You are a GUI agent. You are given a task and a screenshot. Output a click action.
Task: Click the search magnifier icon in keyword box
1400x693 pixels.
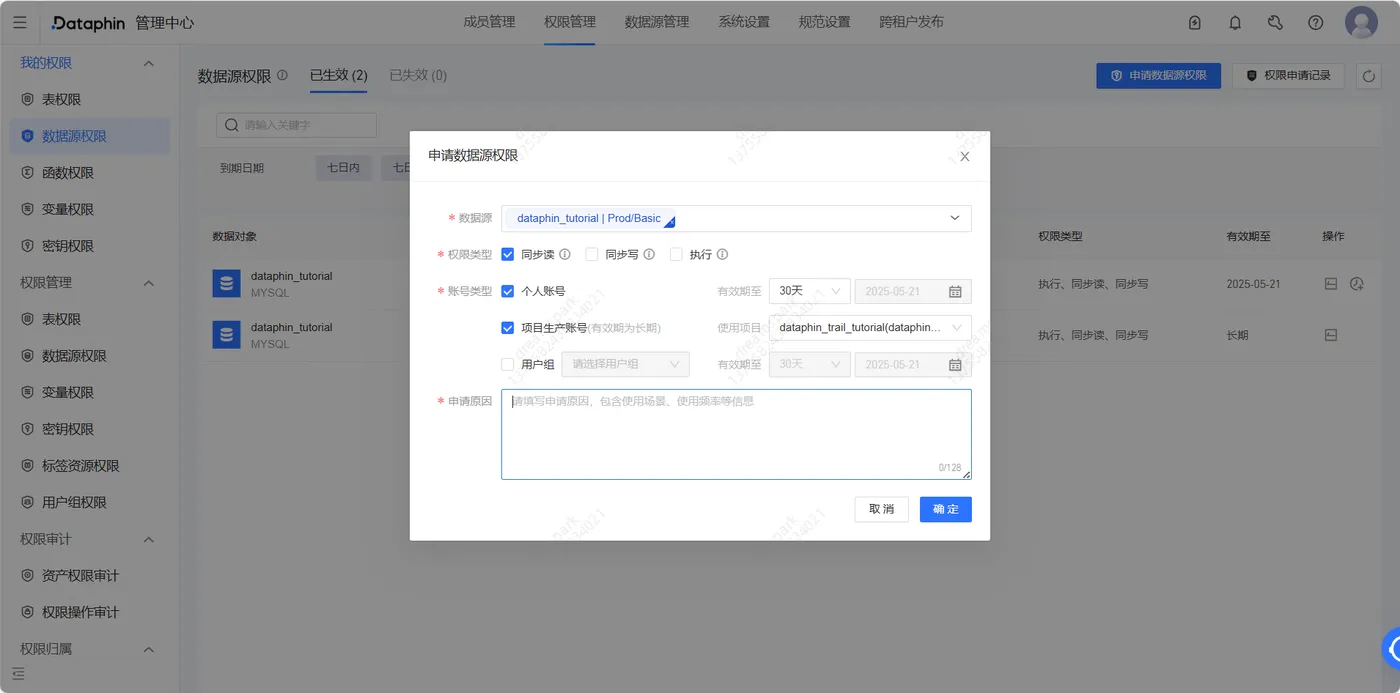(x=233, y=125)
